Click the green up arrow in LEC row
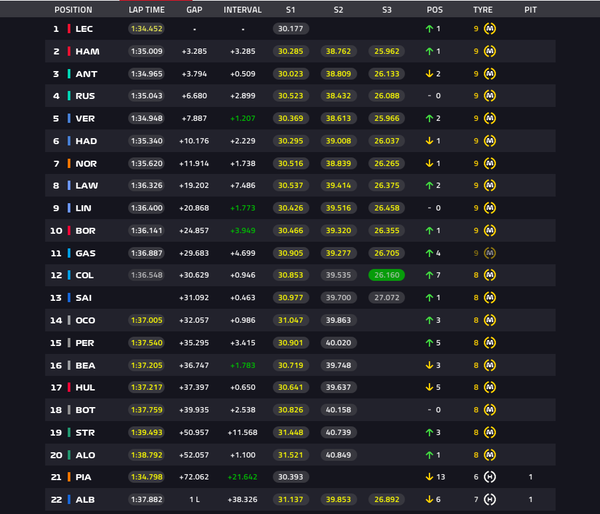The height and width of the screenshot is (514, 600). point(429,29)
